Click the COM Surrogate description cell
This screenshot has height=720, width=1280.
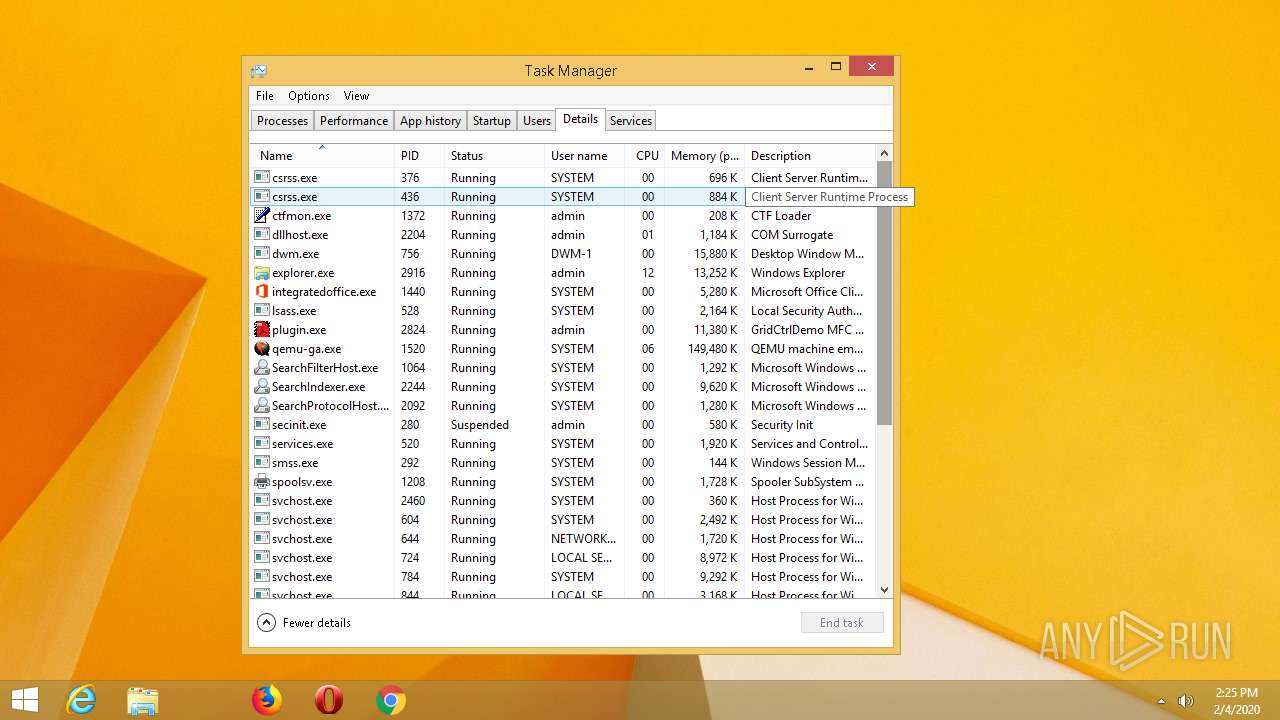coord(792,234)
